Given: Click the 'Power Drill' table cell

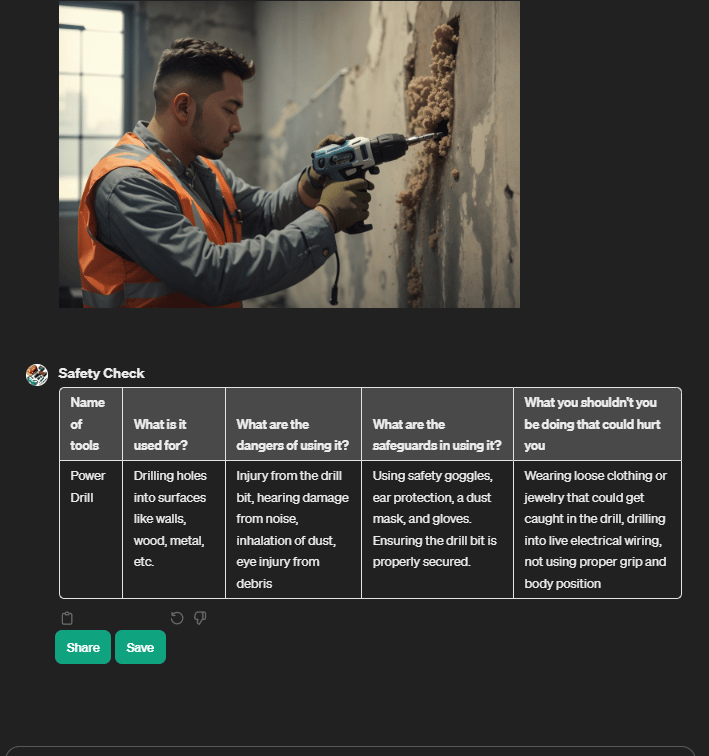Looking at the screenshot, I should click(91, 529).
